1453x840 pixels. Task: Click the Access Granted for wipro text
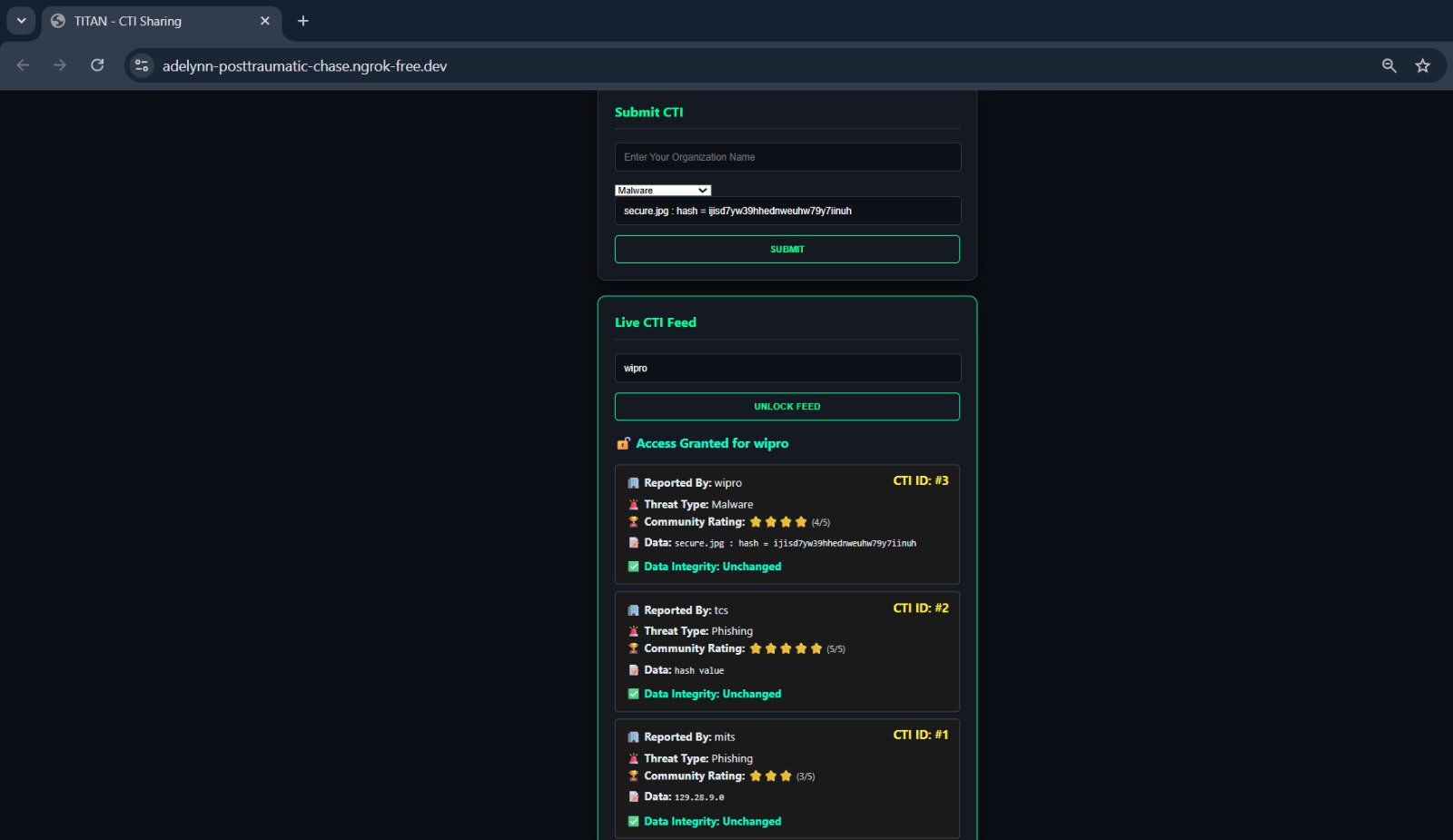coord(712,443)
